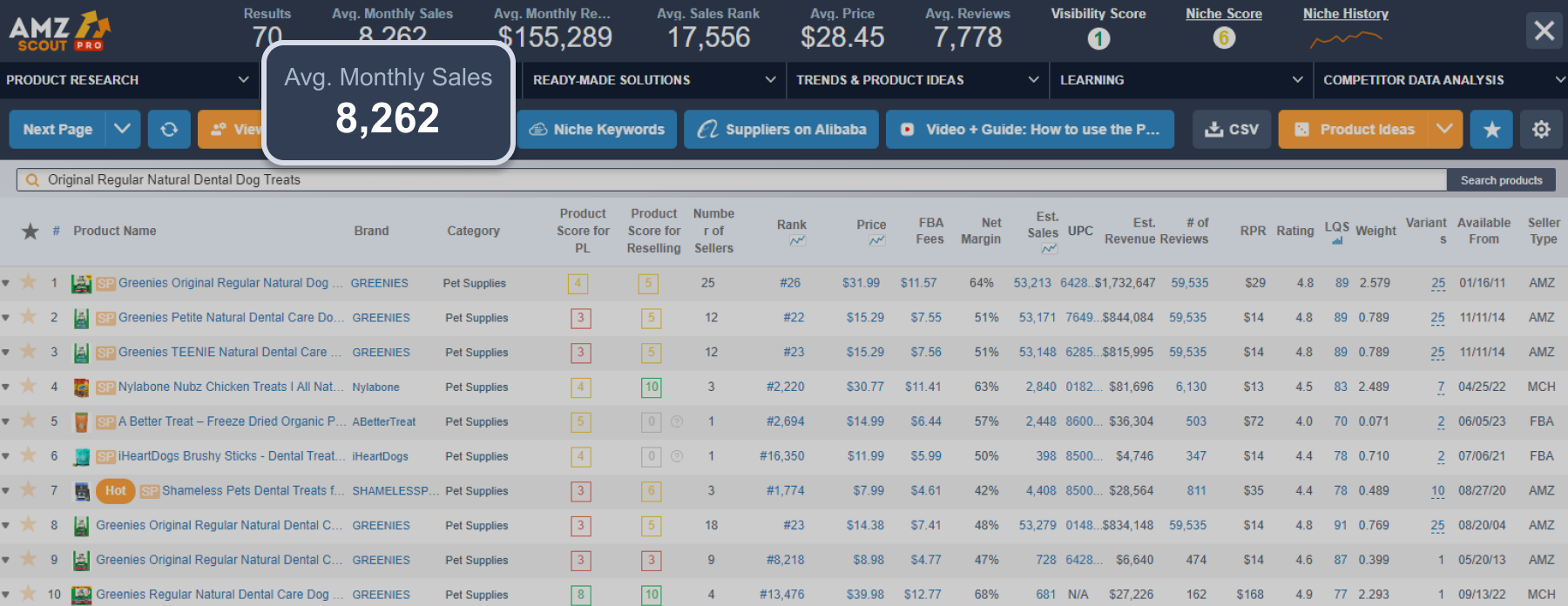The width and height of the screenshot is (1568, 606).
Task: Click Suppliers on Alibaba button
Action: [x=781, y=129]
